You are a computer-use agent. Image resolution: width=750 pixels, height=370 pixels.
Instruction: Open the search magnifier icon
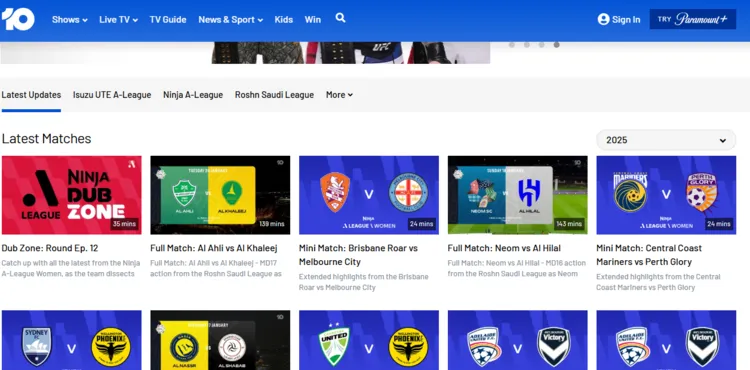340,18
